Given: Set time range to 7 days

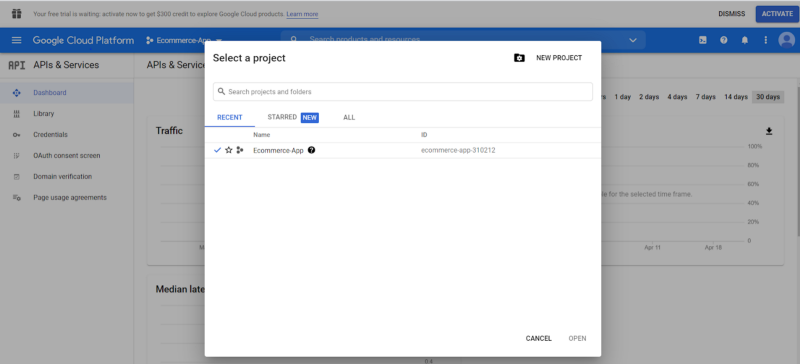Looking at the screenshot, I should [x=706, y=97].
